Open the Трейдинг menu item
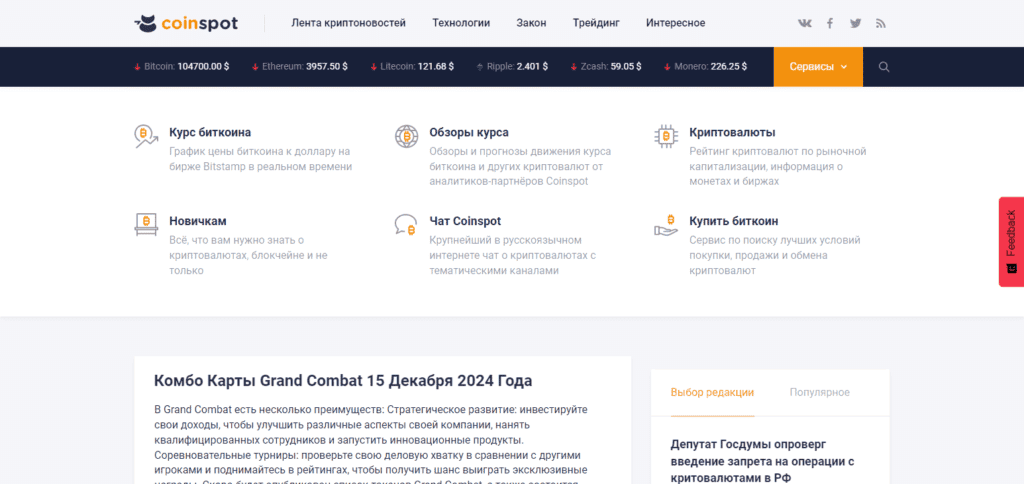Screen dimensions: 1024x484 (596, 24)
